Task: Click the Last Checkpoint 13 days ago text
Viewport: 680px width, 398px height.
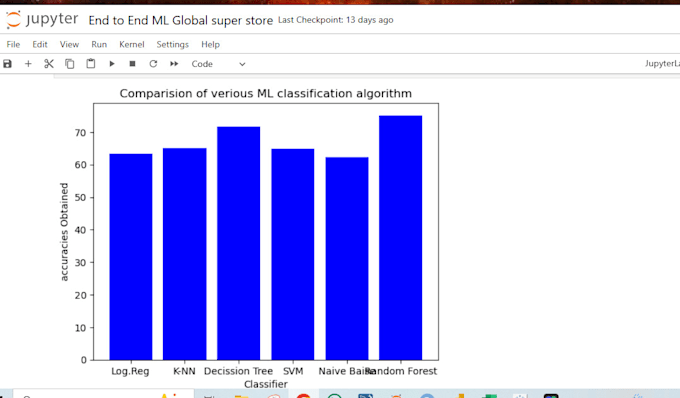Action: pyautogui.click(x=336, y=20)
